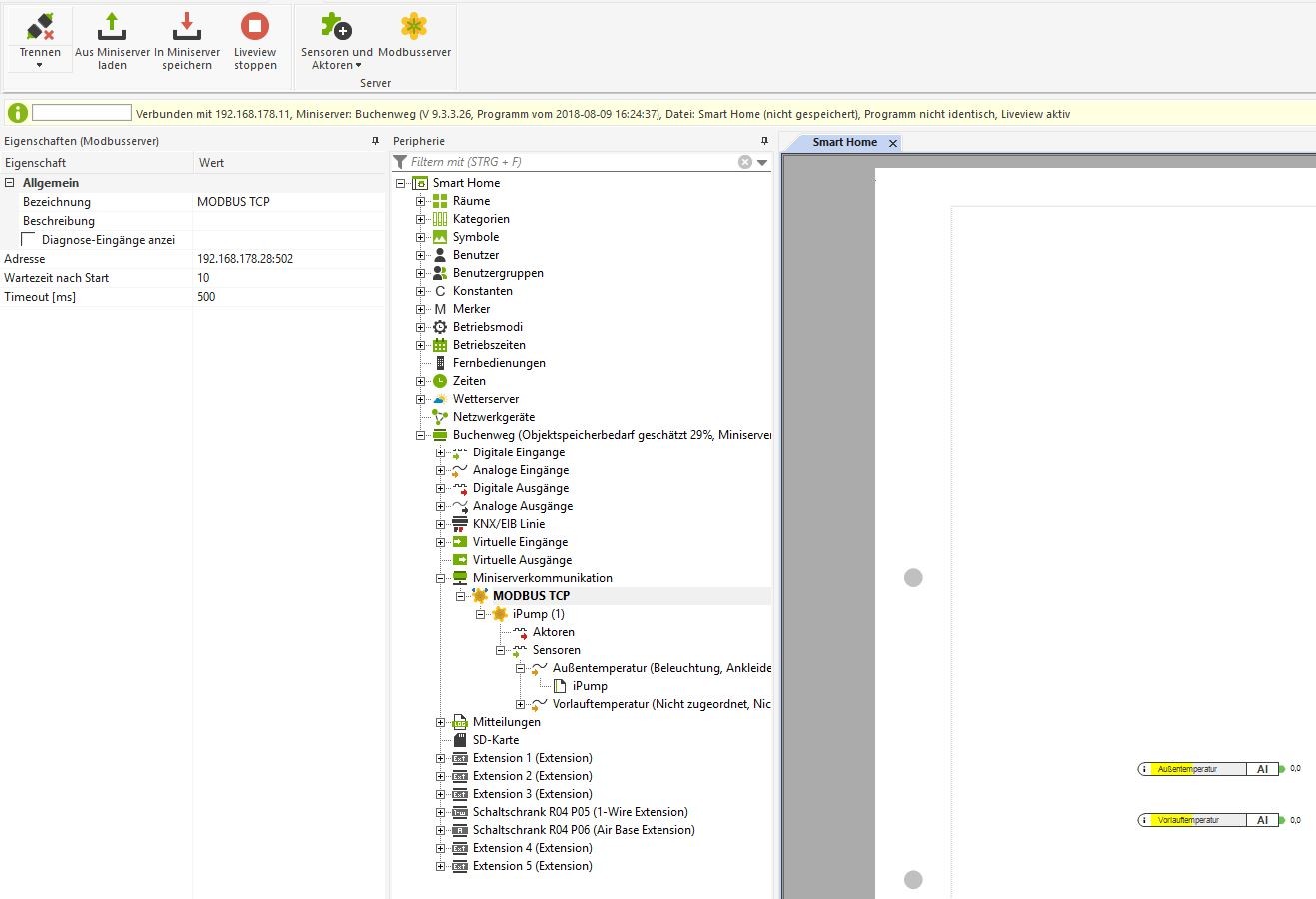Collapse the Miniserverkommunikation node
Screen dimensions: 1316x899
tap(441, 578)
